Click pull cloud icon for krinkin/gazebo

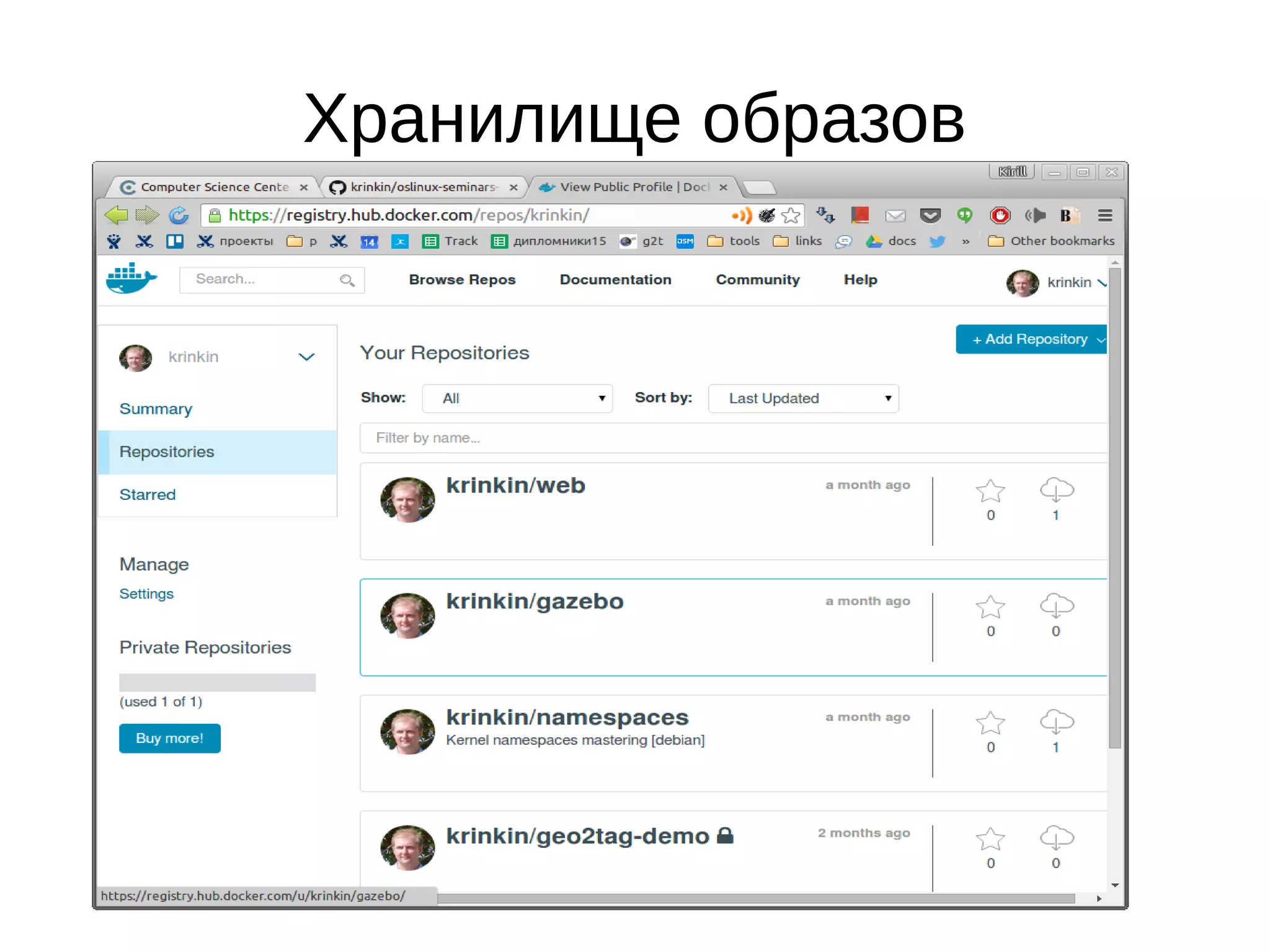pyautogui.click(x=1057, y=605)
